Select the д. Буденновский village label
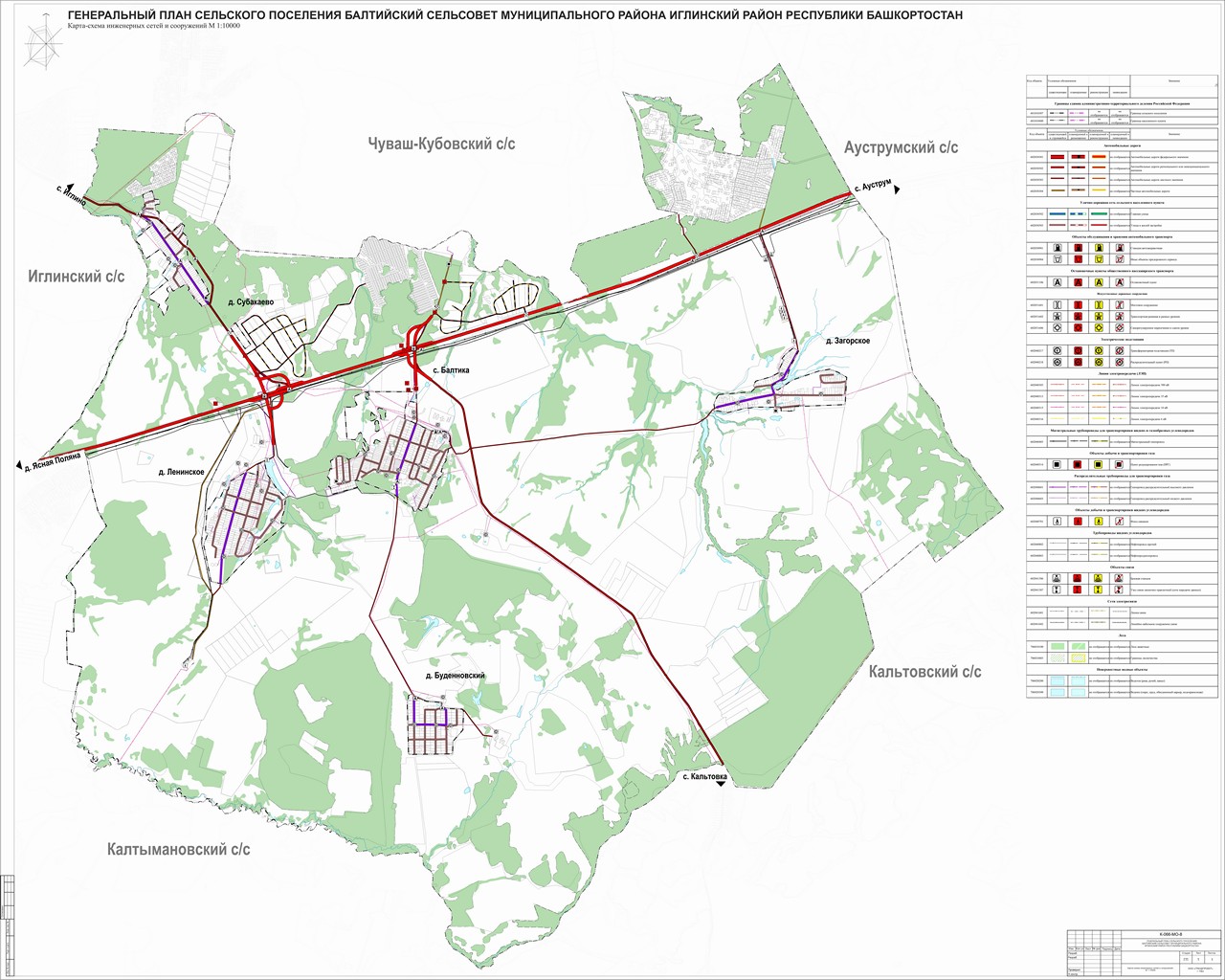This screenshot has height=980, width=1225. 456,676
